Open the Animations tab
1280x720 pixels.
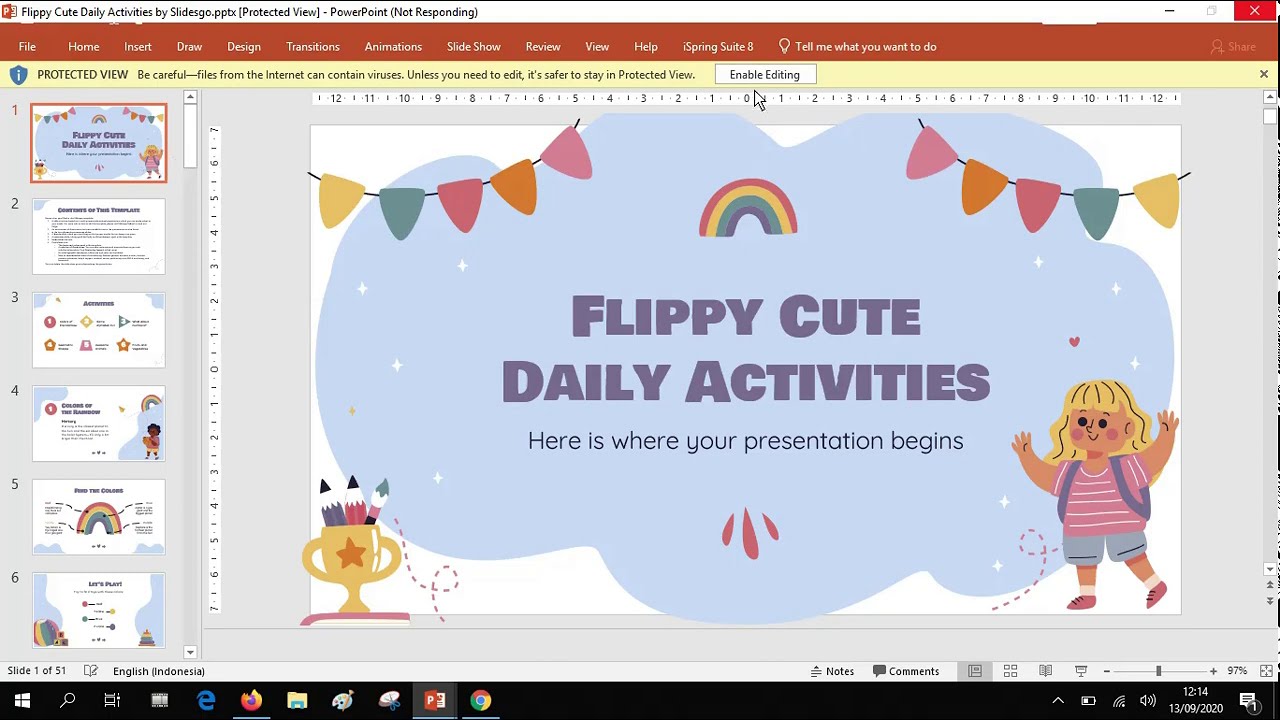tap(393, 47)
